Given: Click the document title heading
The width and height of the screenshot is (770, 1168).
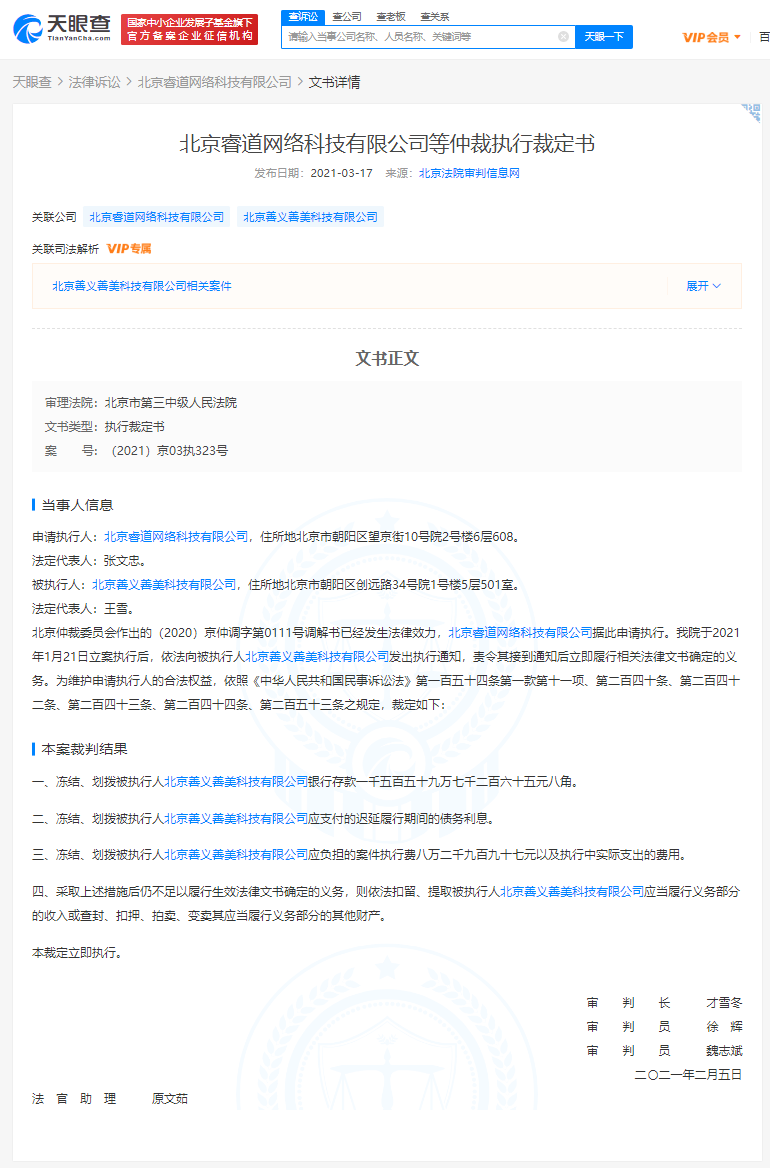Looking at the screenshot, I should pyautogui.click(x=386, y=143).
